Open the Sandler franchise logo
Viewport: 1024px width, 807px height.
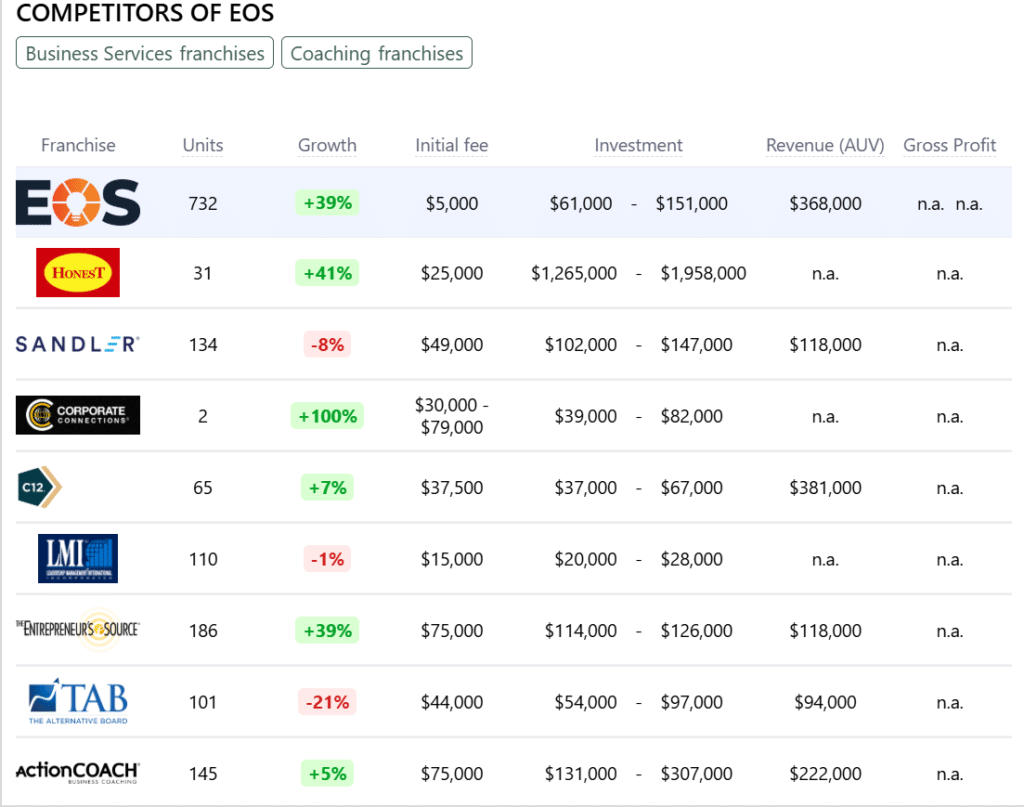(78, 344)
